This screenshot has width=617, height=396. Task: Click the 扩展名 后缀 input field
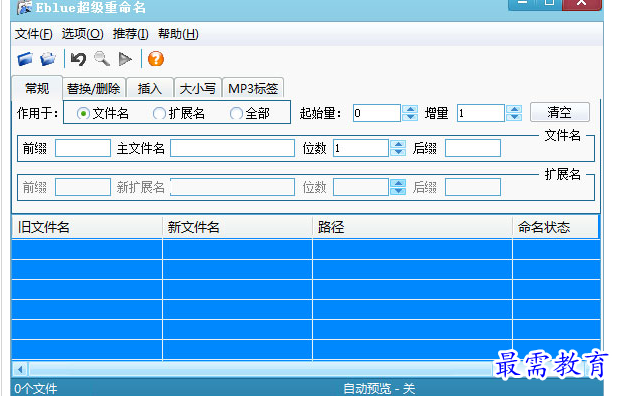(473, 187)
